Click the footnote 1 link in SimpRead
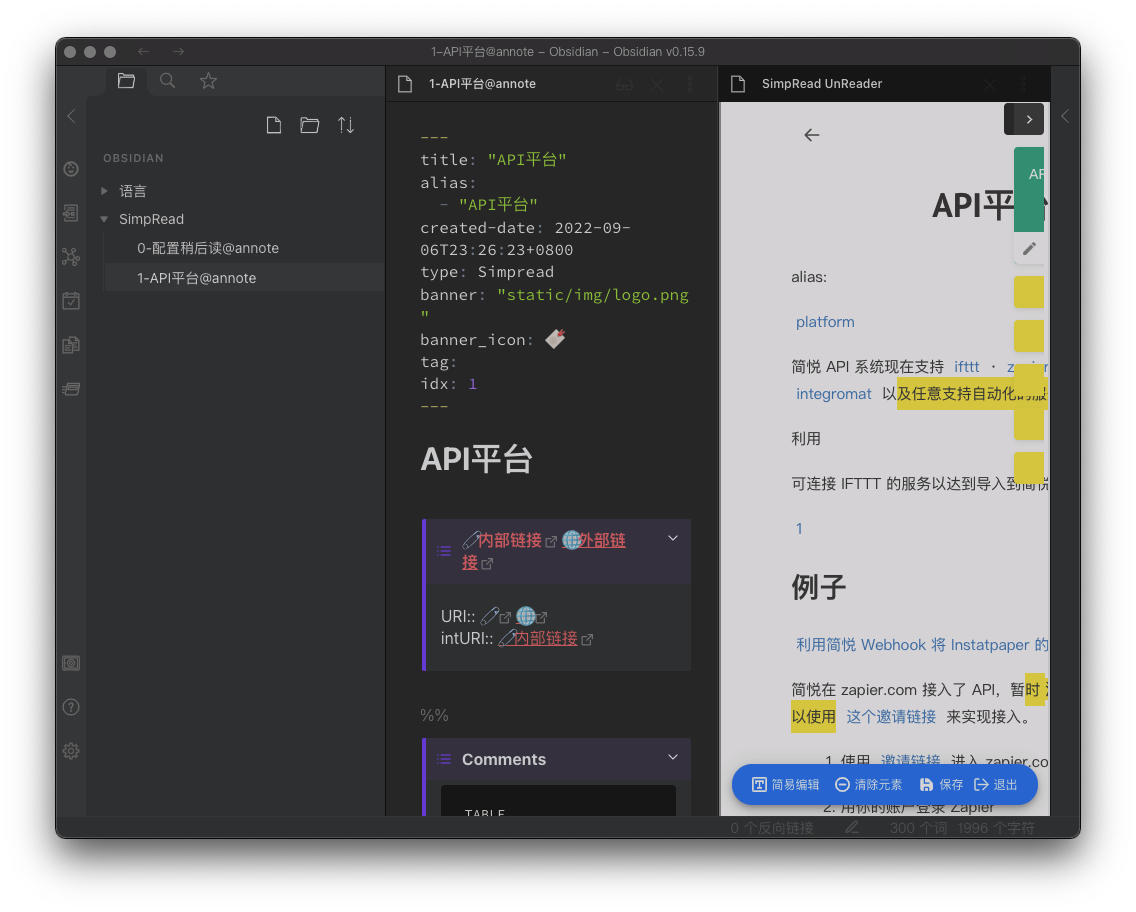The height and width of the screenshot is (912, 1136). (x=799, y=529)
